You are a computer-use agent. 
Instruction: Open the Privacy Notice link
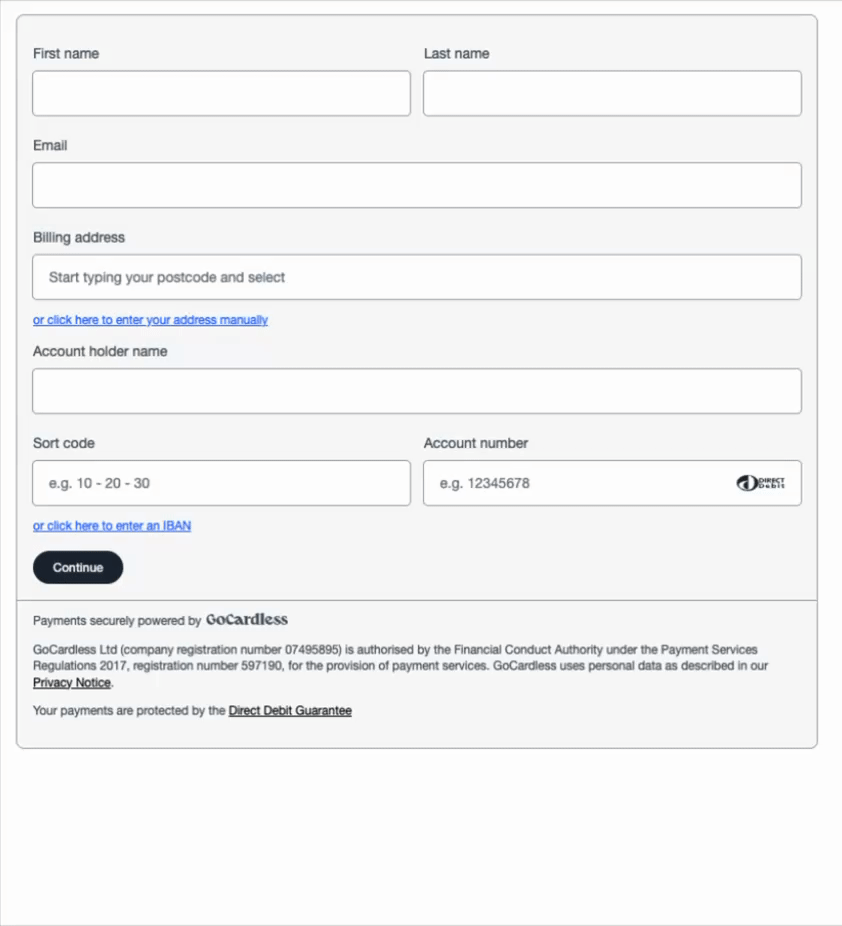[x=72, y=683]
